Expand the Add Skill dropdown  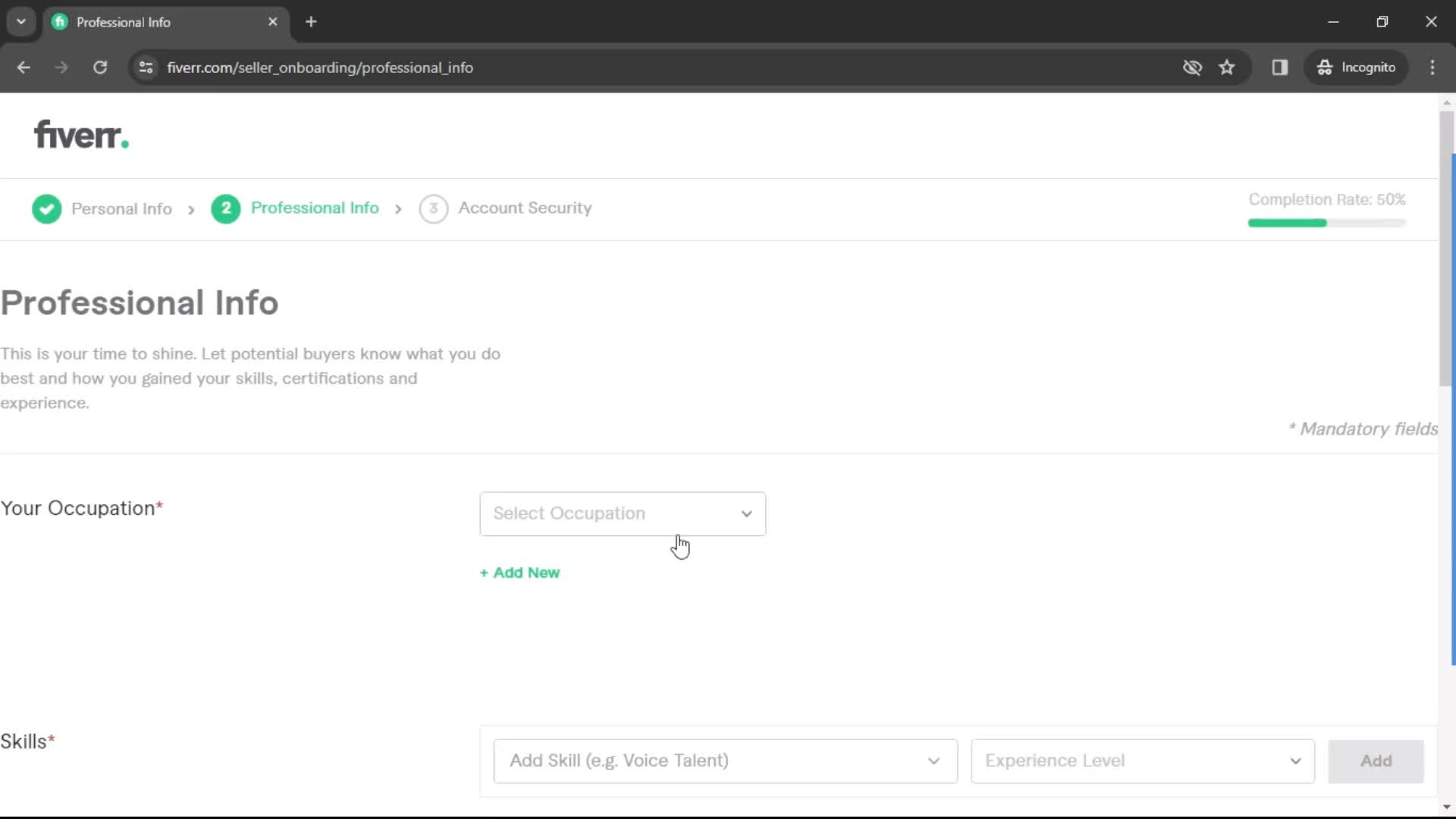(x=725, y=761)
